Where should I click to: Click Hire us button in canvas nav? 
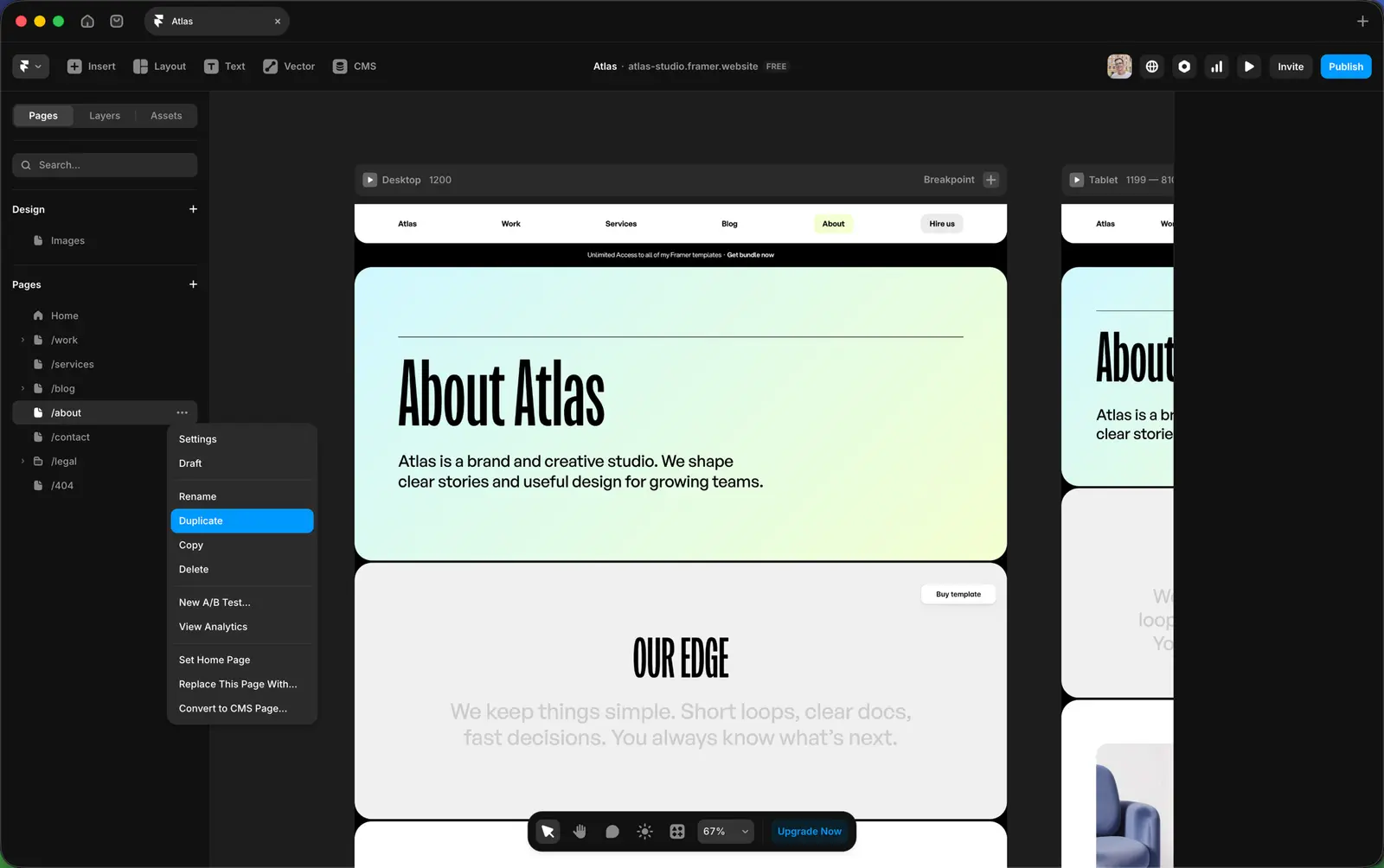pos(942,224)
